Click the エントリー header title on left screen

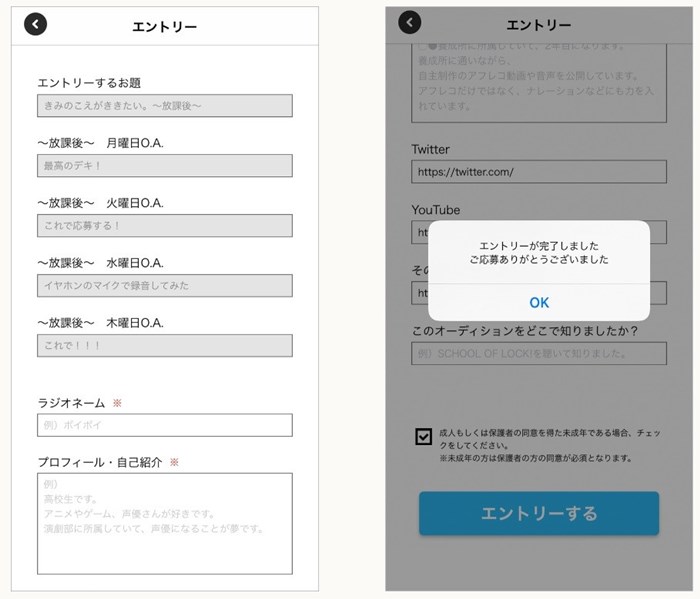[165, 27]
